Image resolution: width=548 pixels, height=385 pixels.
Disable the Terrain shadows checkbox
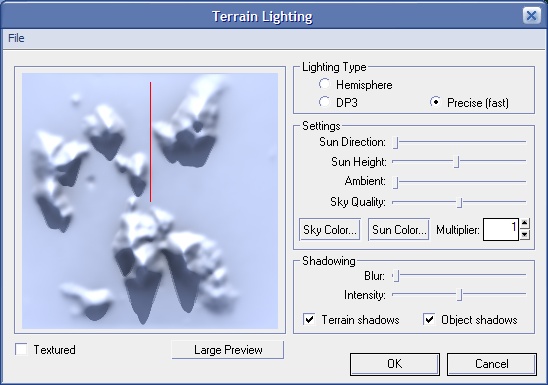pyautogui.click(x=310, y=320)
